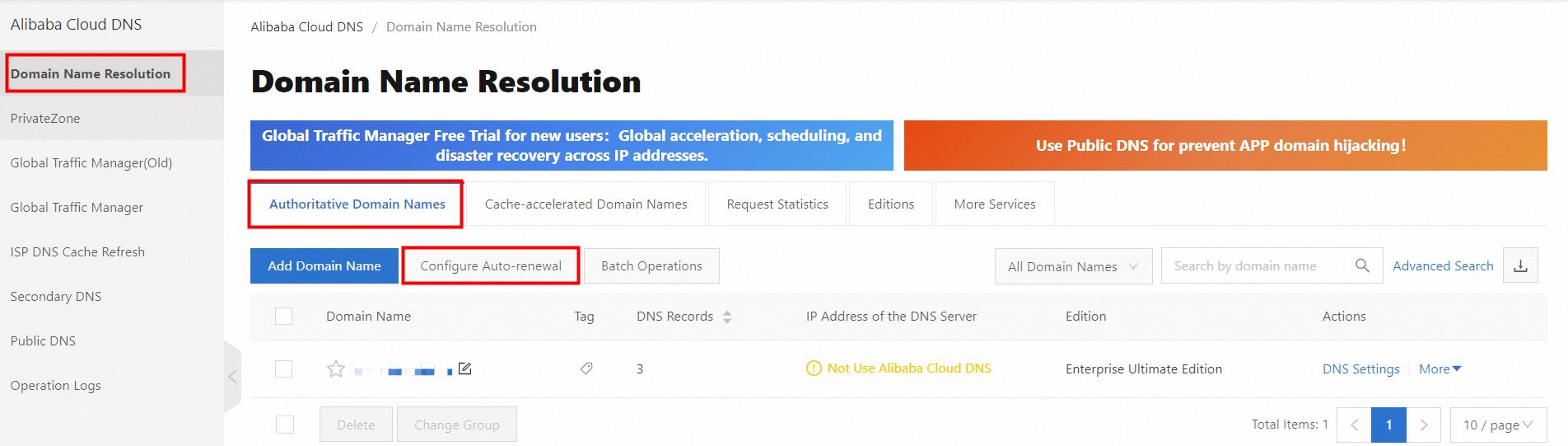This screenshot has width=1568, height=446.
Task: Select all domains header checkbox
Action: pyautogui.click(x=284, y=316)
